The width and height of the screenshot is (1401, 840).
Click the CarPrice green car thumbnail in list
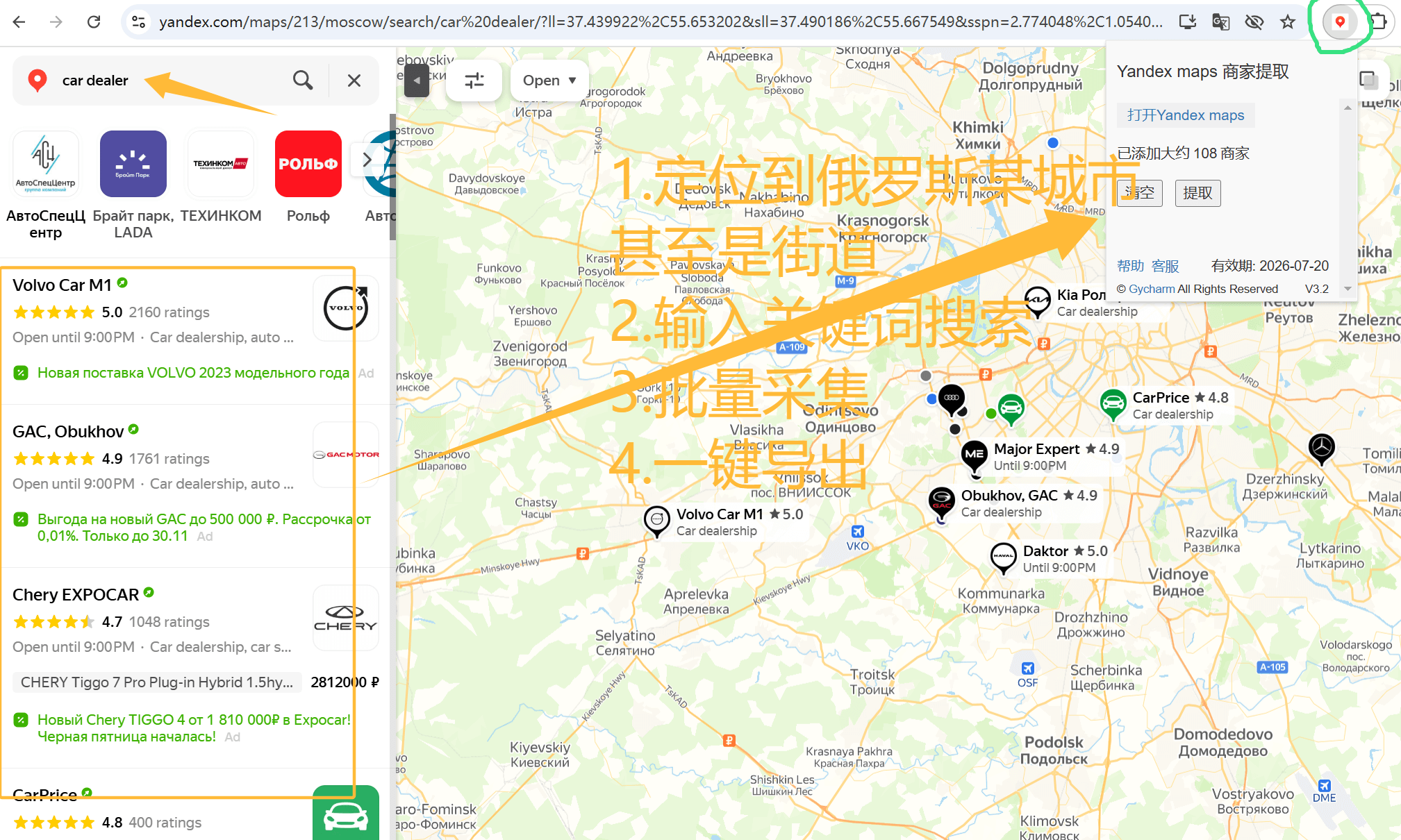click(x=346, y=813)
